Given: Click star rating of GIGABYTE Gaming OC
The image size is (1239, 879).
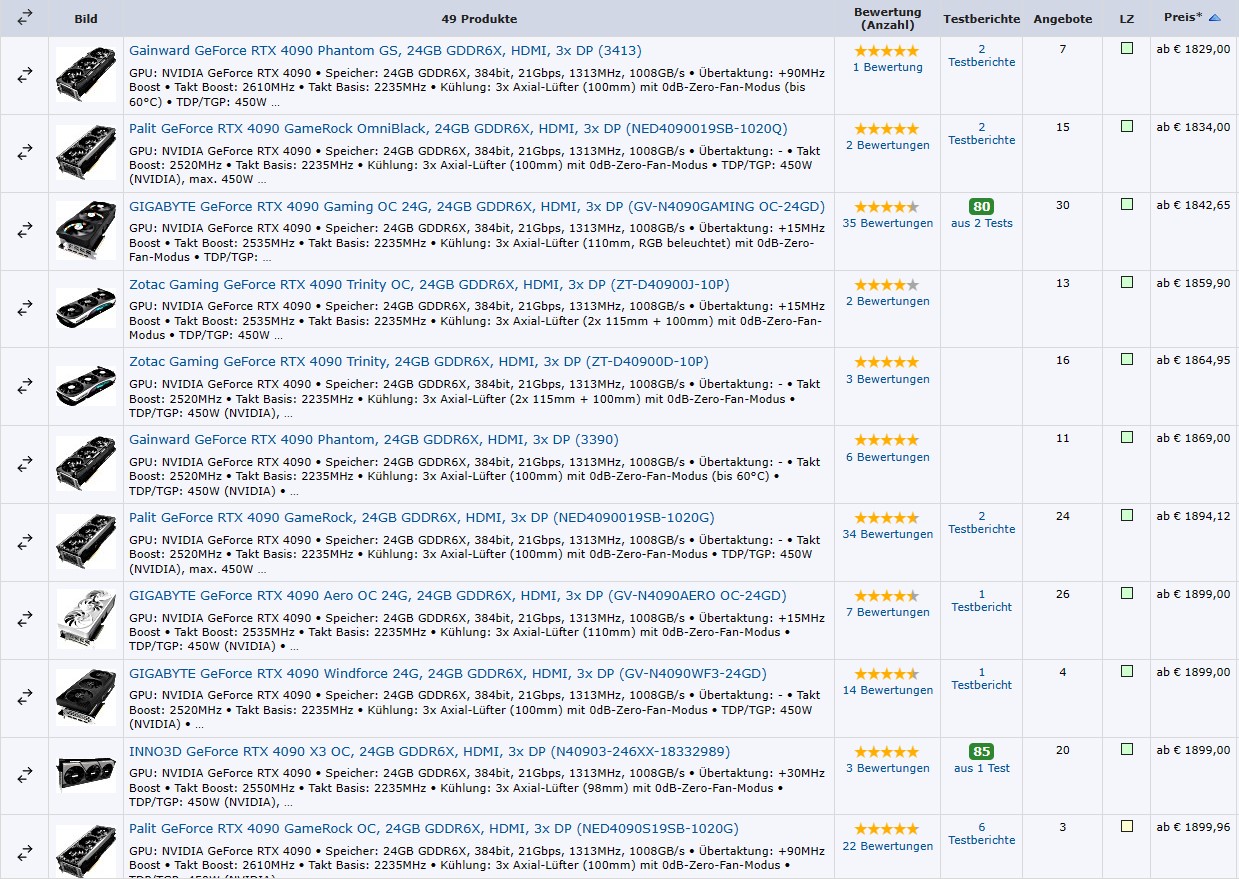Looking at the screenshot, I should [886, 207].
